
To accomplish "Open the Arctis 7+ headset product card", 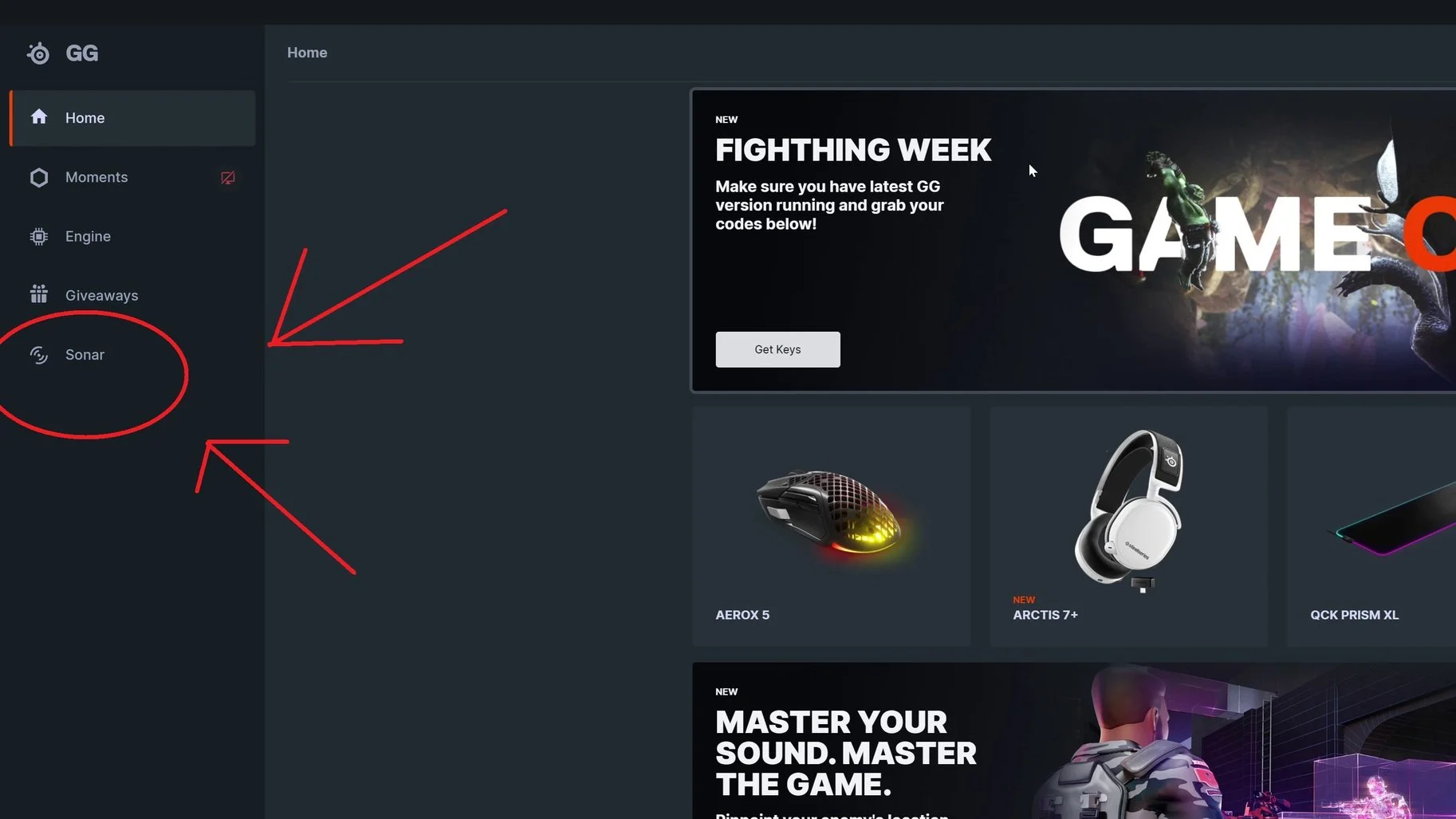I will 1128,526.
